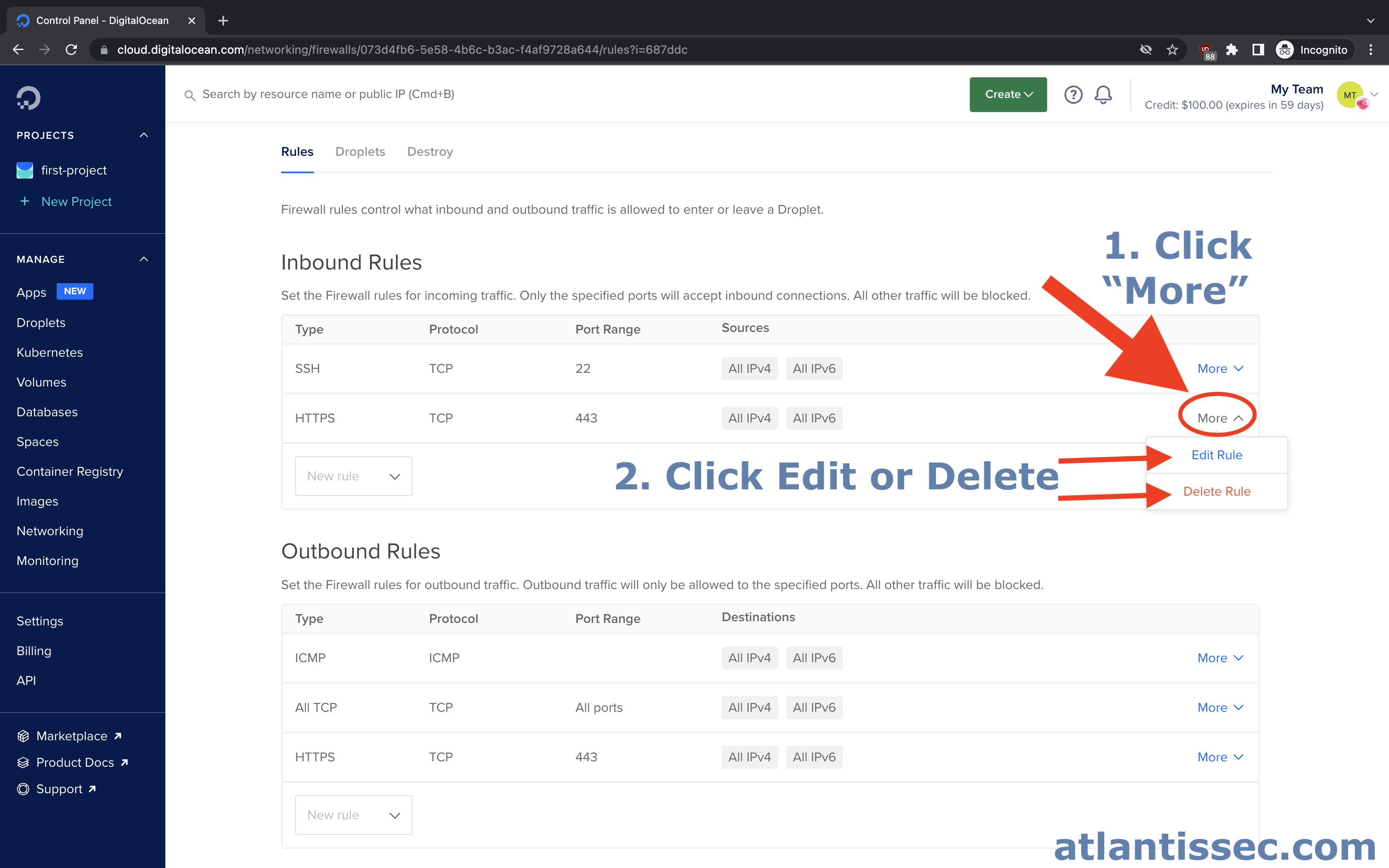Click the All IPv4 tag in SSH row
Viewport: 1389px width, 868px height.
(x=749, y=369)
